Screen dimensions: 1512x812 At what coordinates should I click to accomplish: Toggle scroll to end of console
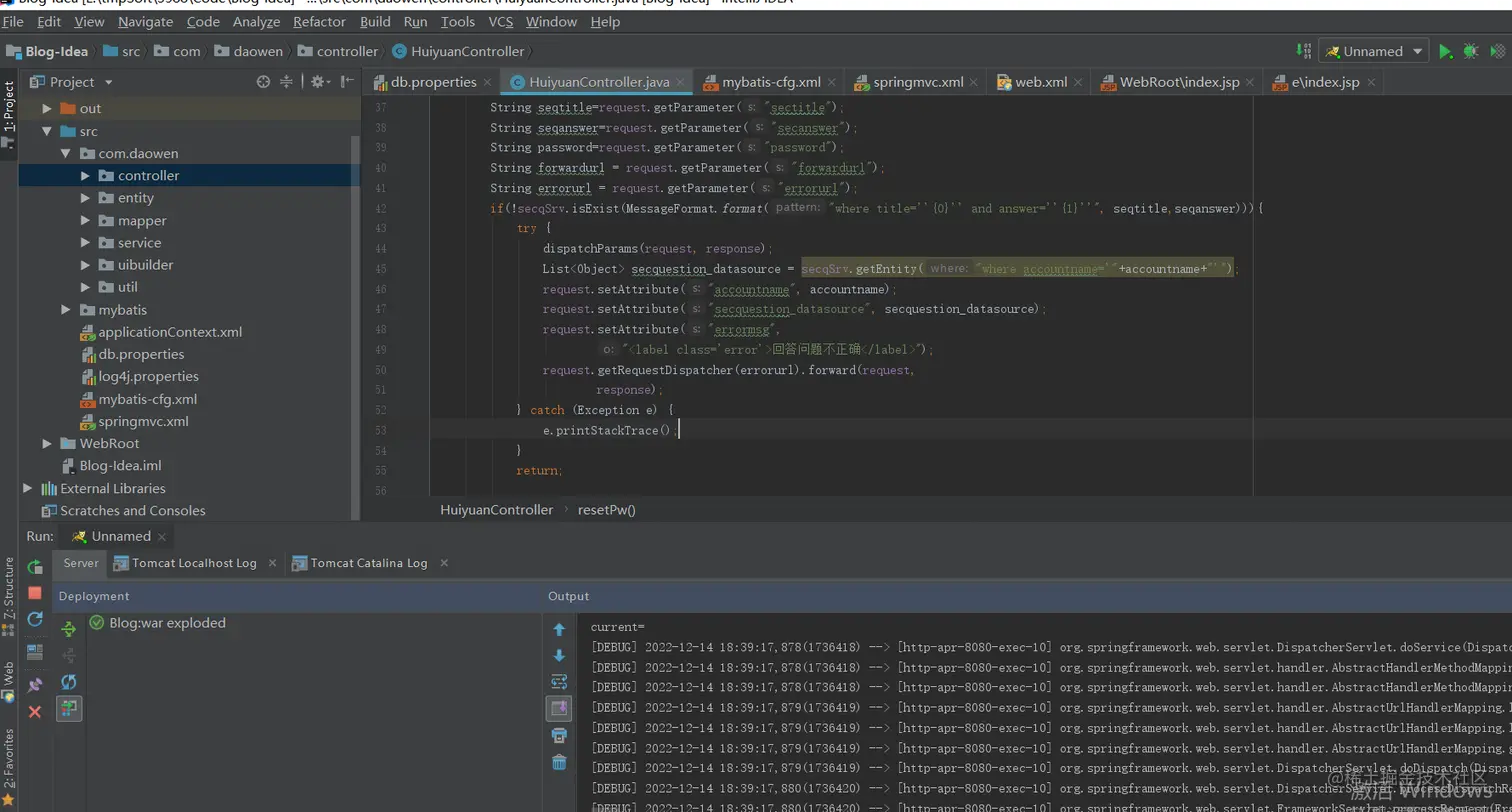pos(559,709)
